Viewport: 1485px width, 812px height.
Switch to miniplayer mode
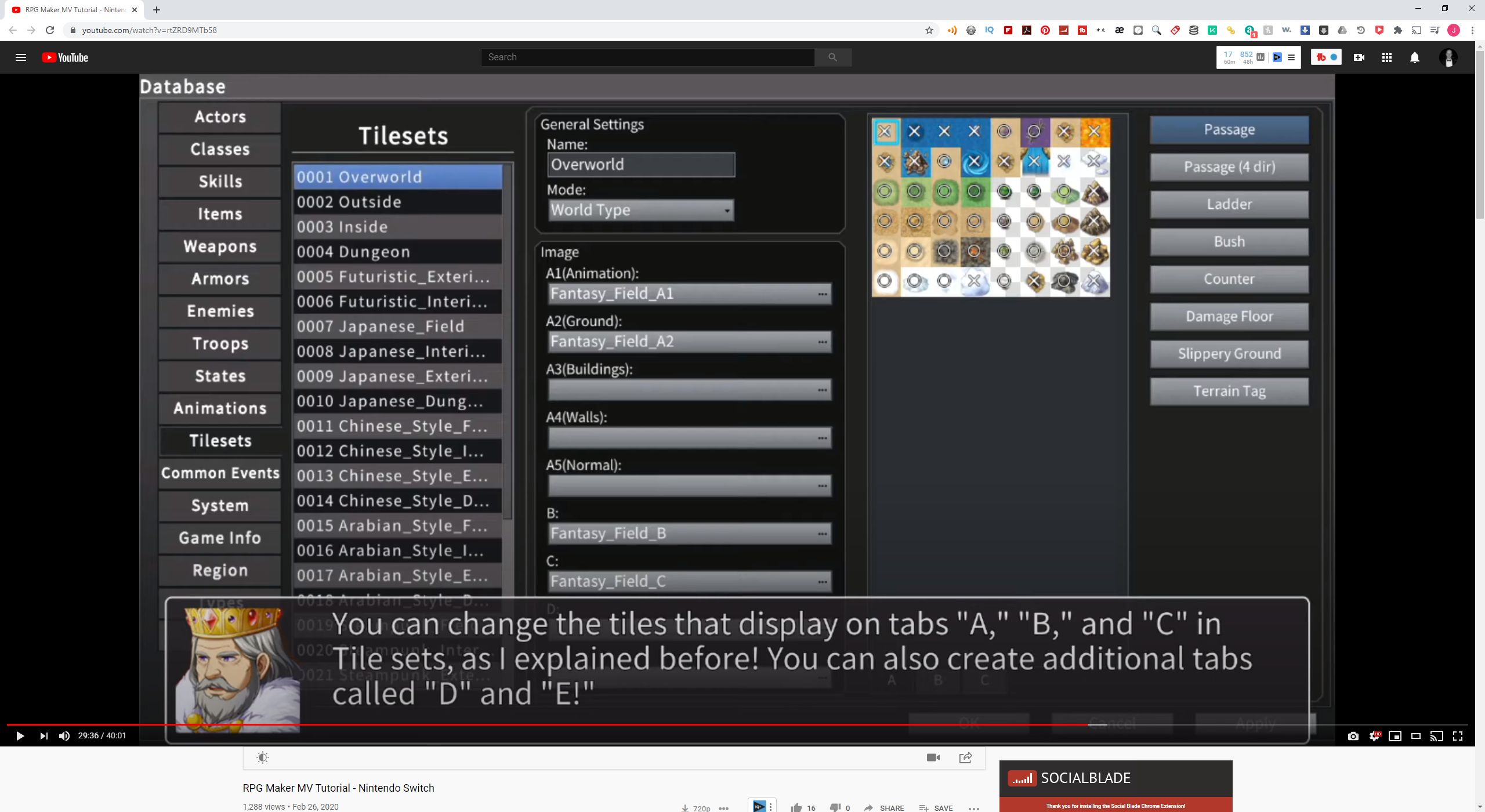(1395, 736)
